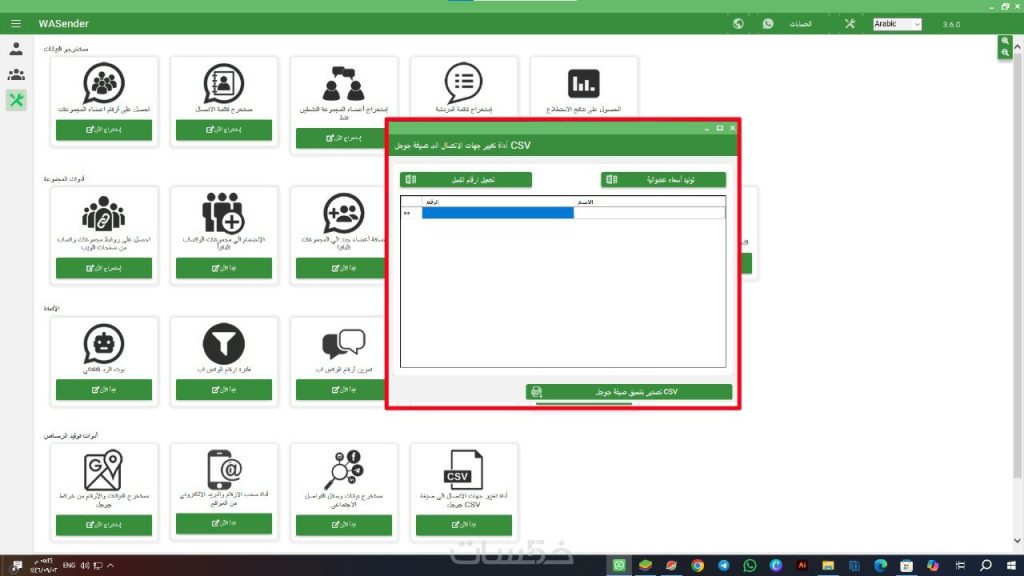The image size is (1024, 576).
Task: Click the main window scrollbar up arrow
Action: 1017,46
